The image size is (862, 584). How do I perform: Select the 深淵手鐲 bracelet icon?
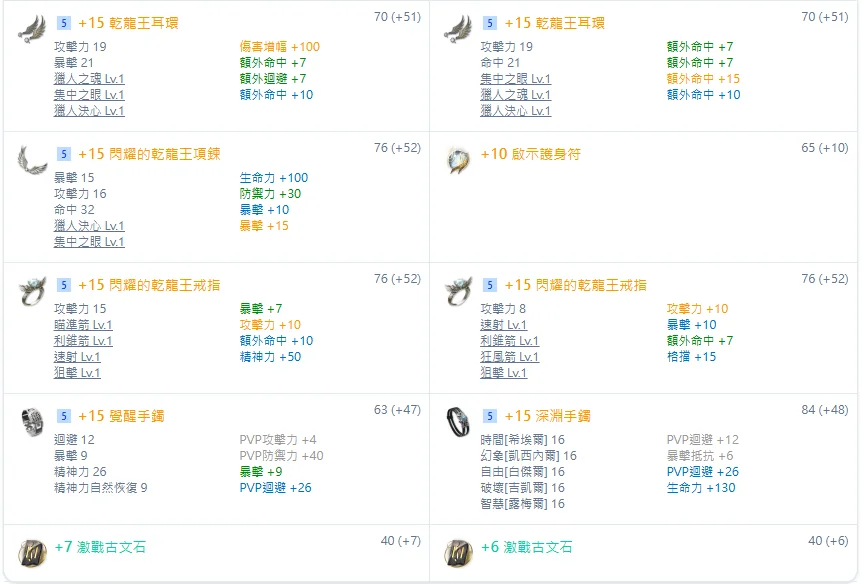[x=459, y=422]
